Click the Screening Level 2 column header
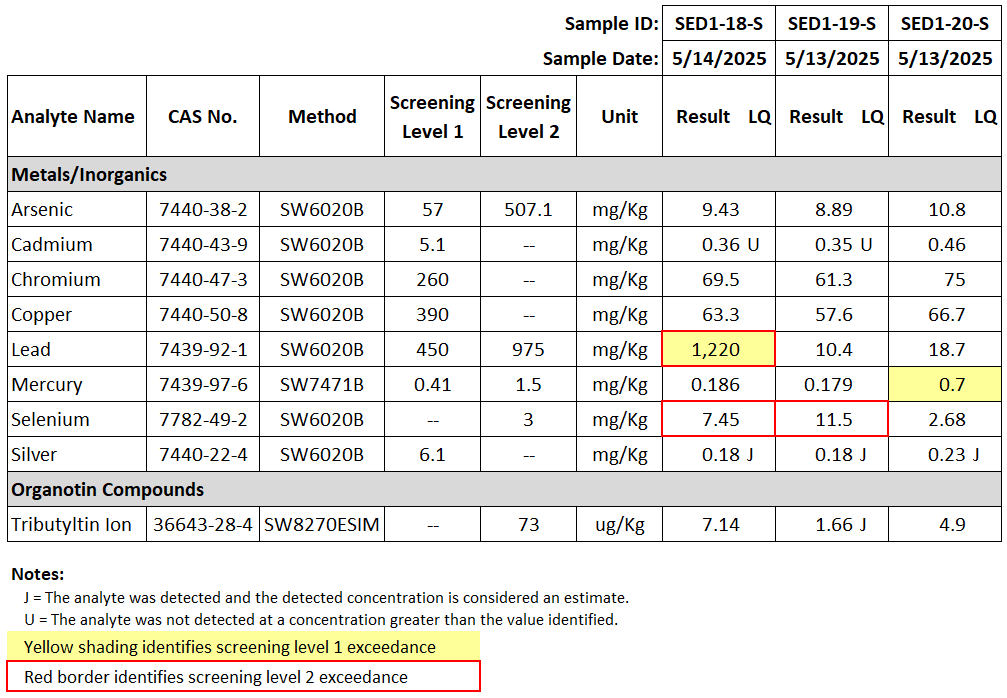Image resolution: width=1007 pixels, height=698 pixels. click(x=528, y=115)
